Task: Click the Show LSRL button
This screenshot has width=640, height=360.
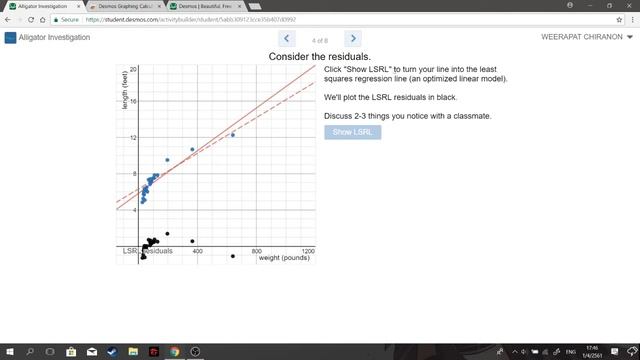Action: (353, 132)
